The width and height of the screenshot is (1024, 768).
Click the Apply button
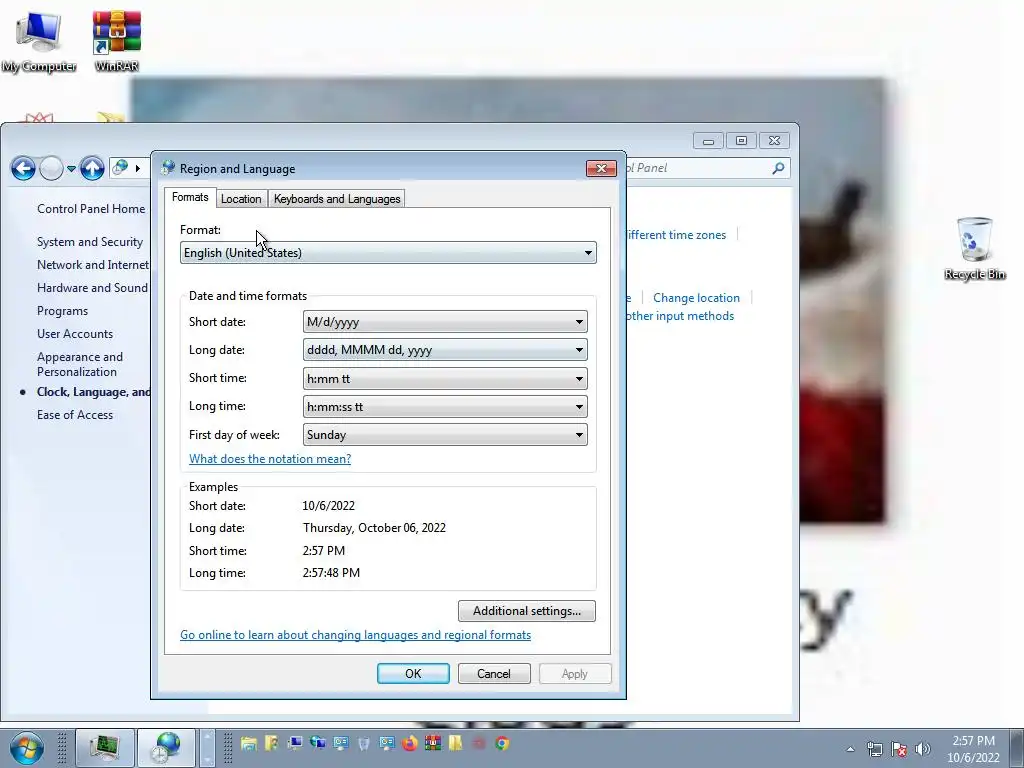575,673
